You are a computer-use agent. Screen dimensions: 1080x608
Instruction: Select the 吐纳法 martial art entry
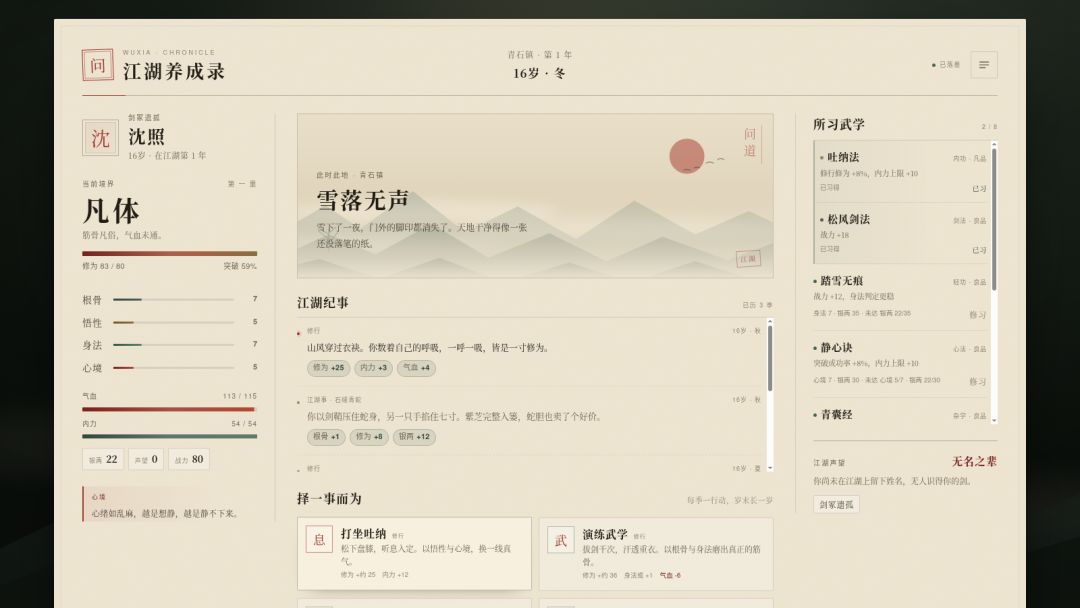click(x=902, y=171)
